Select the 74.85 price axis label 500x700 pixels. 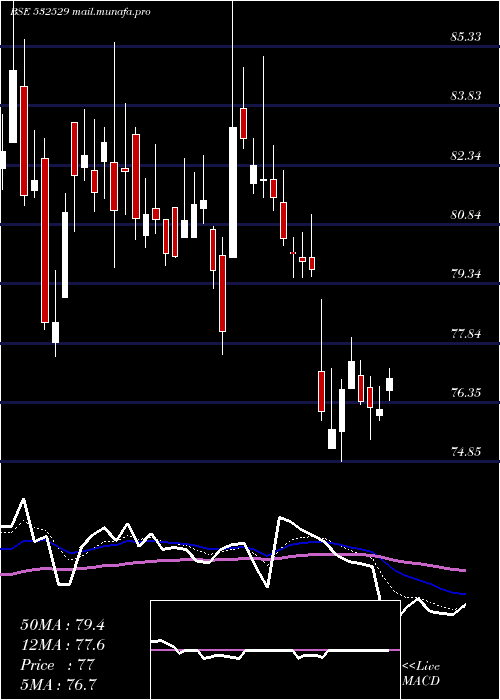point(466,452)
